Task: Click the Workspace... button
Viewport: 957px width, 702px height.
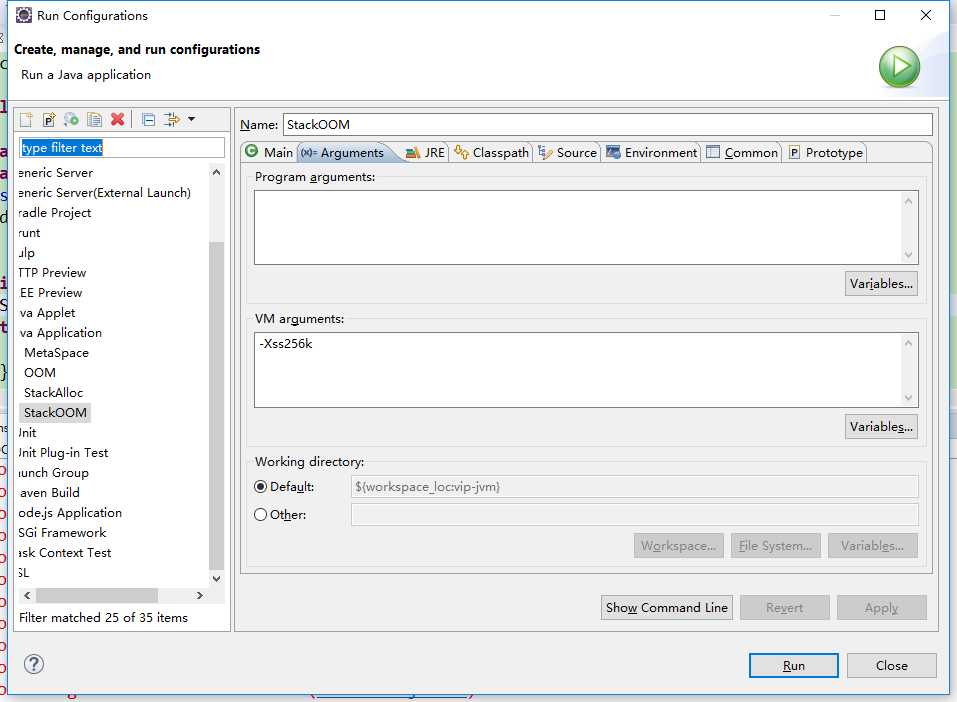Action: (679, 546)
